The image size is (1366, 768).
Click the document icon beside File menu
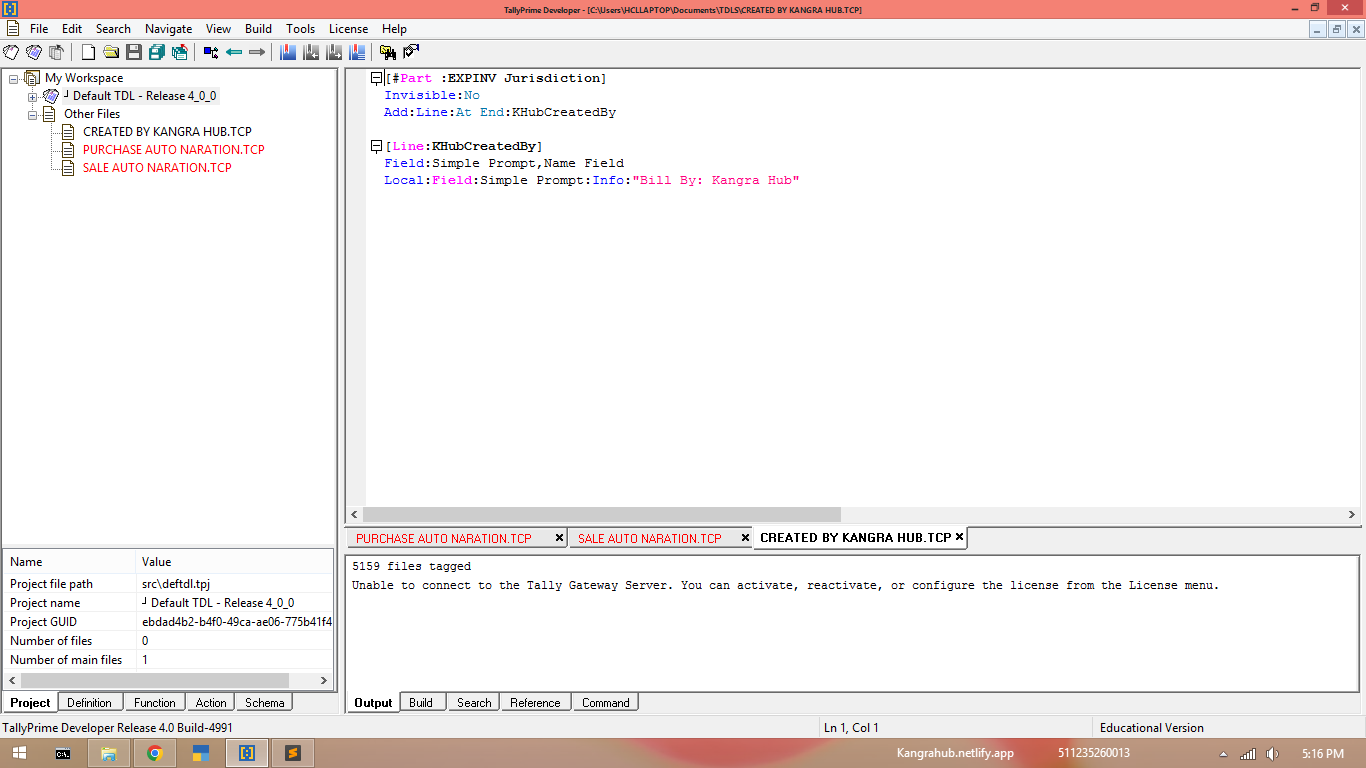(13, 29)
